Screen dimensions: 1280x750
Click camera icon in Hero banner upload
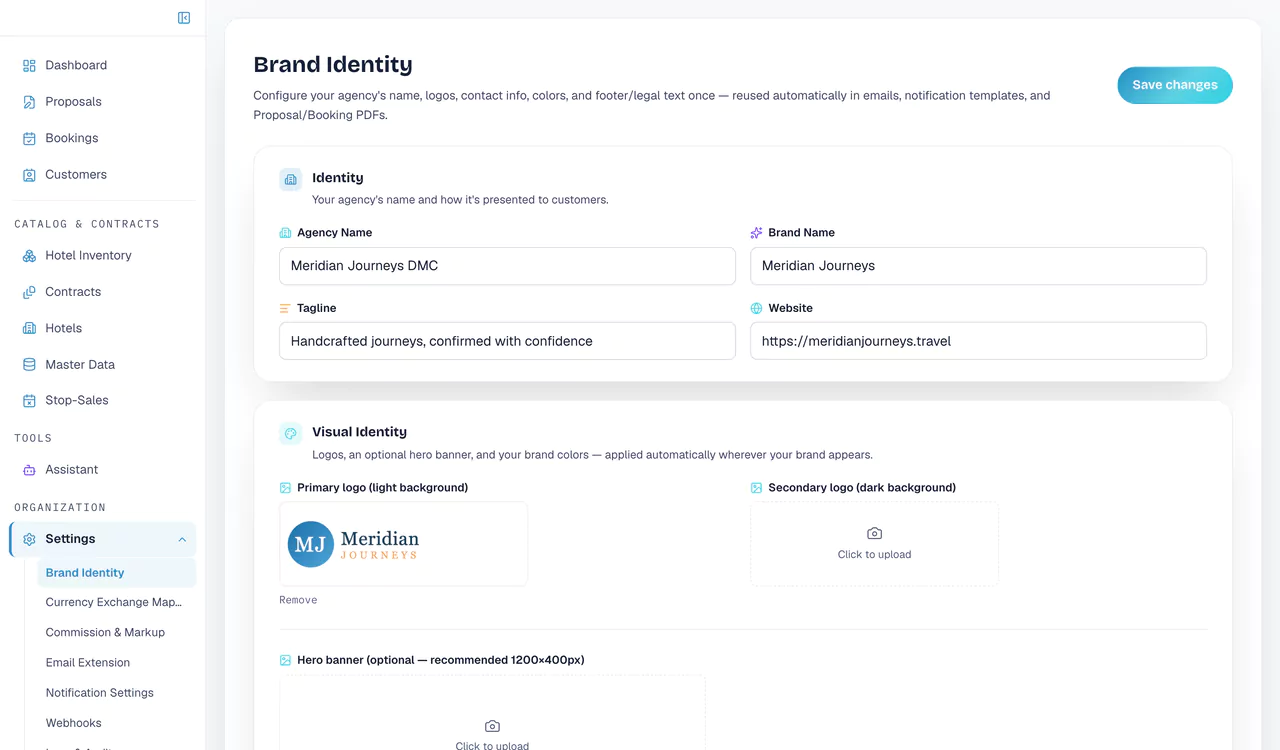pyautogui.click(x=492, y=726)
